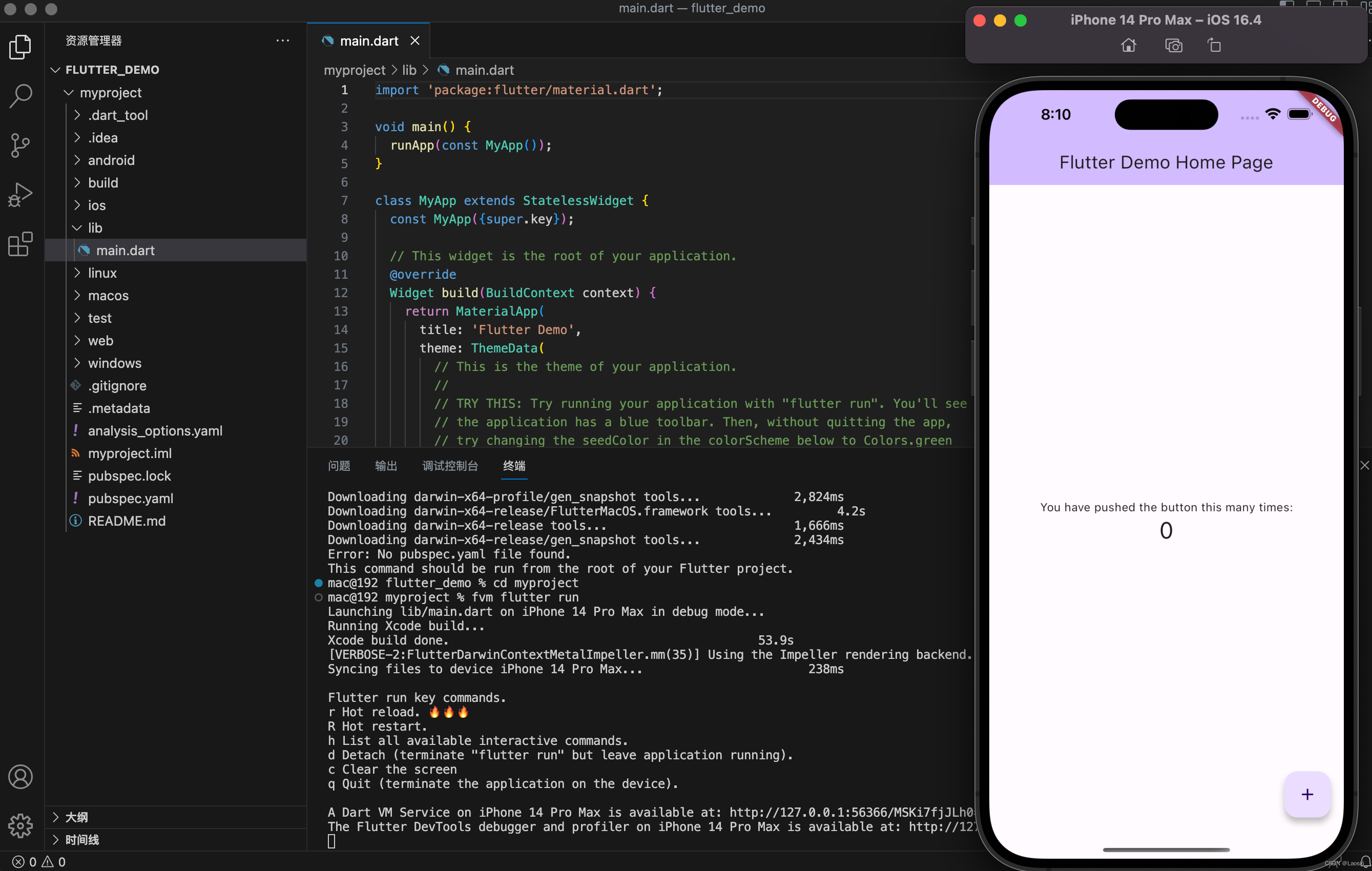Open the Explorer view in activity bar
This screenshot has height=871, width=1372.
(20, 47)
